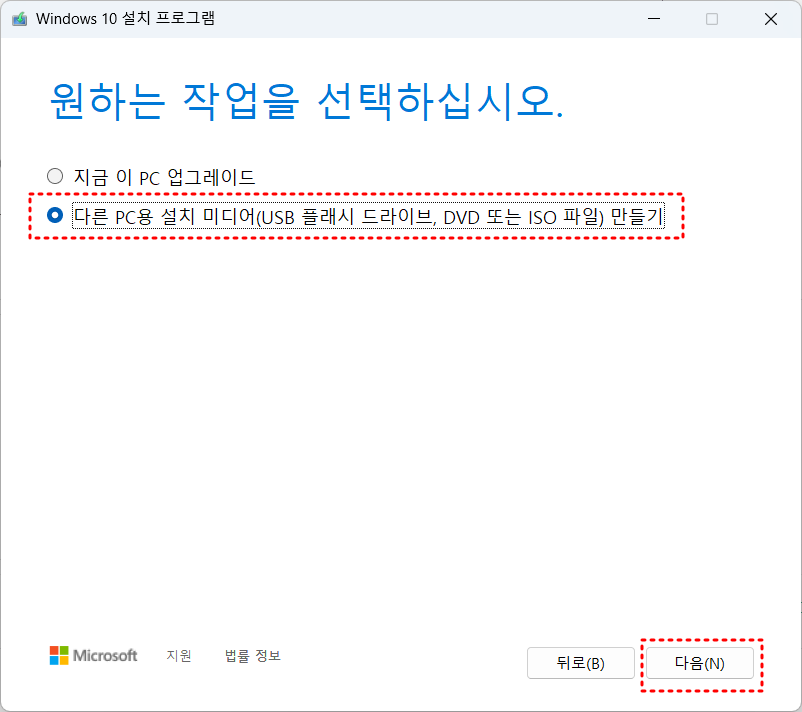802x712 pixels.
Task: Click the '원하는 작업을 선택하십시오.' heading
Action: [x=307, y=102]
